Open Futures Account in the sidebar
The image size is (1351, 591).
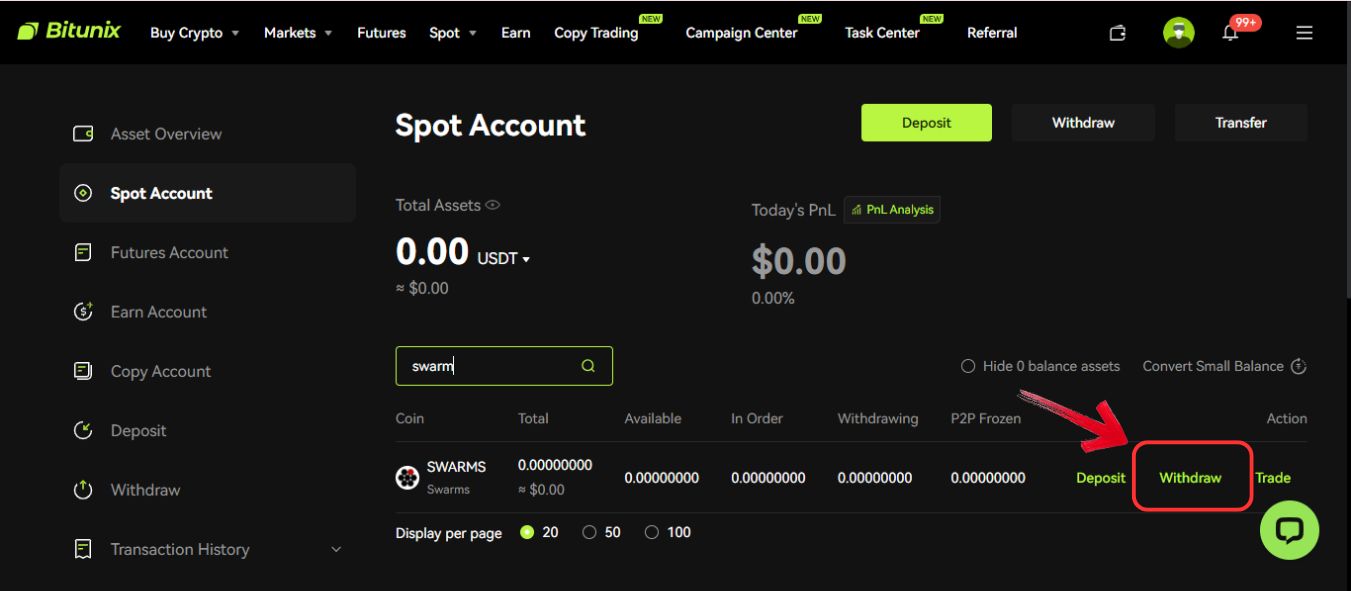169,253
